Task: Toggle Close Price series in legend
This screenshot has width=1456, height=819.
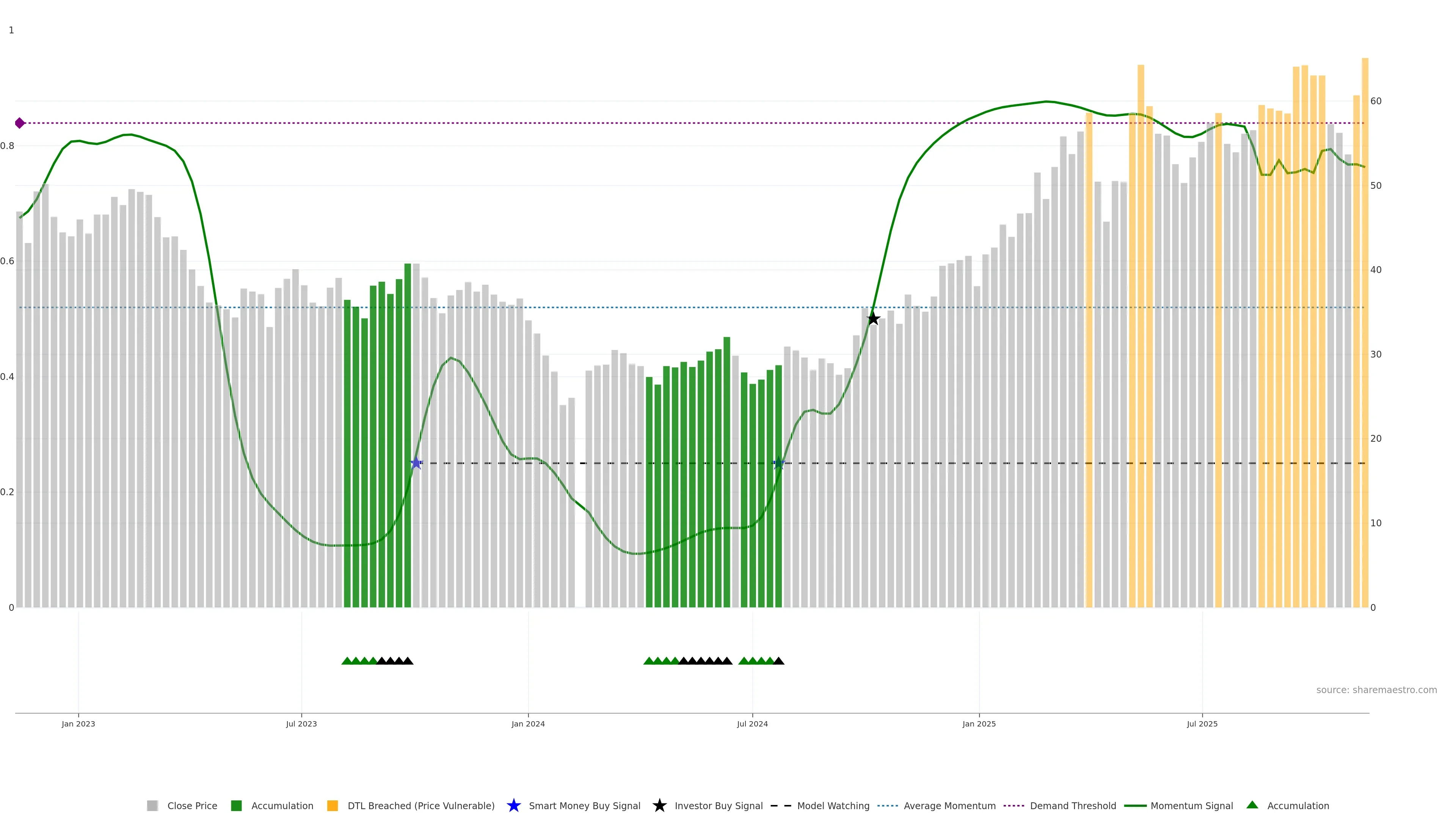Action: [191, 805]
